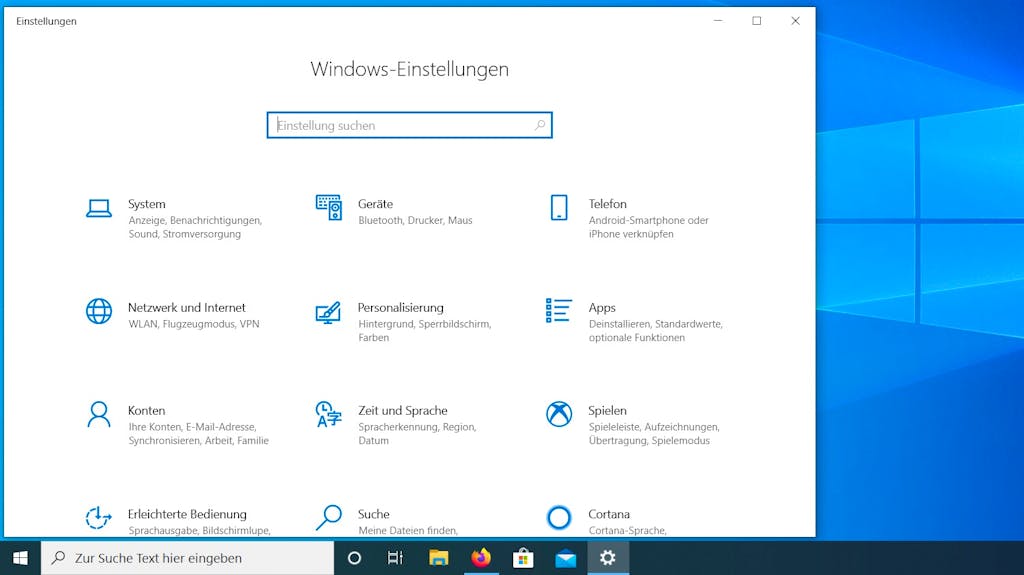The width and height of the screenshot is (1024, 575).
Task: Launch Firefox from the taskbar
Action: pos(481,558)
